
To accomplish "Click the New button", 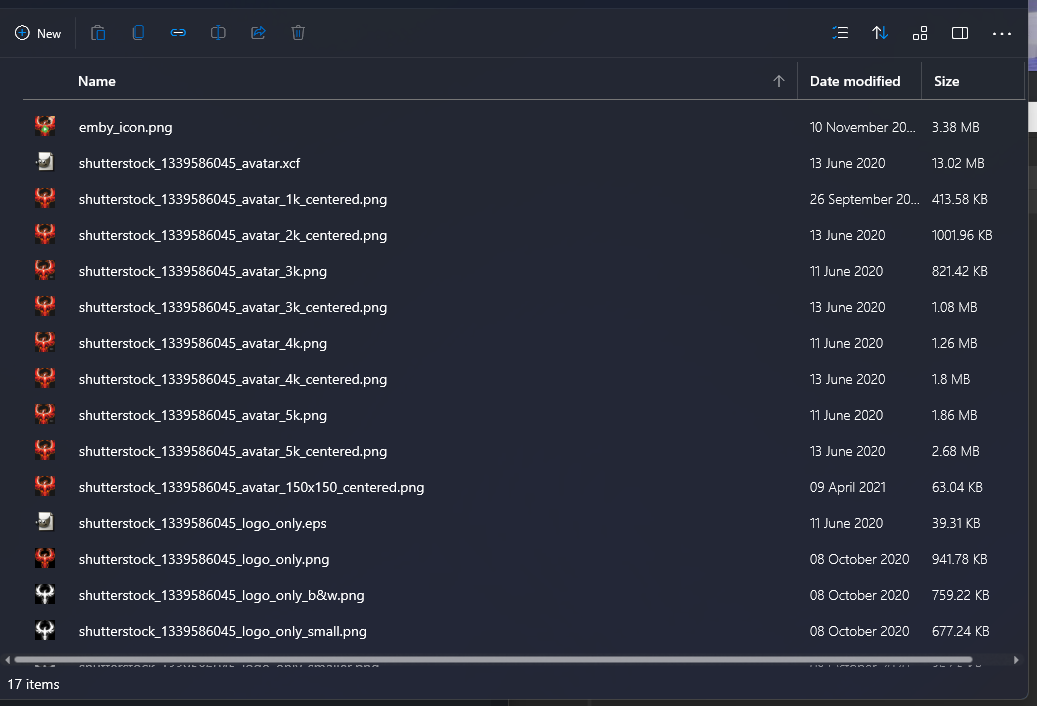I will coord(38,33).
